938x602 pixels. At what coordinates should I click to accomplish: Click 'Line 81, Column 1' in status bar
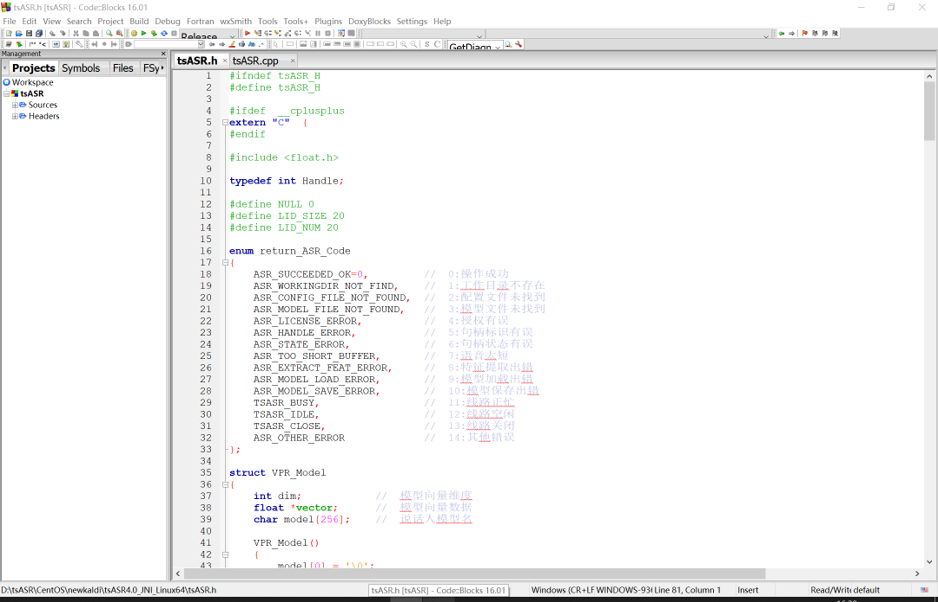687,590
